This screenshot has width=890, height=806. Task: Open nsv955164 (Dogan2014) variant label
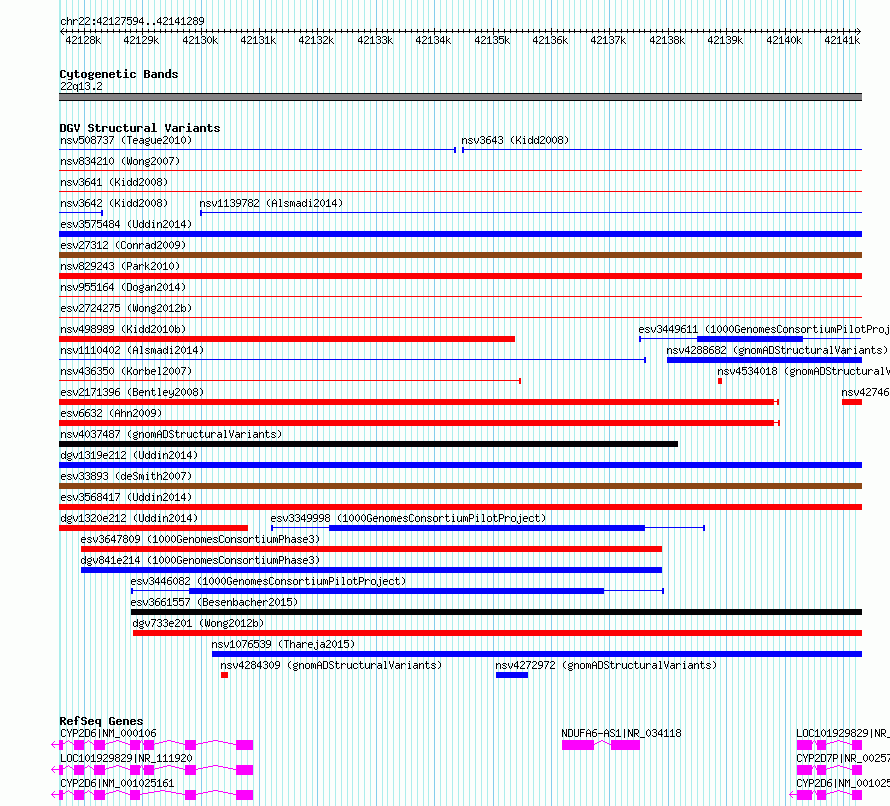[x=123, y=287]
